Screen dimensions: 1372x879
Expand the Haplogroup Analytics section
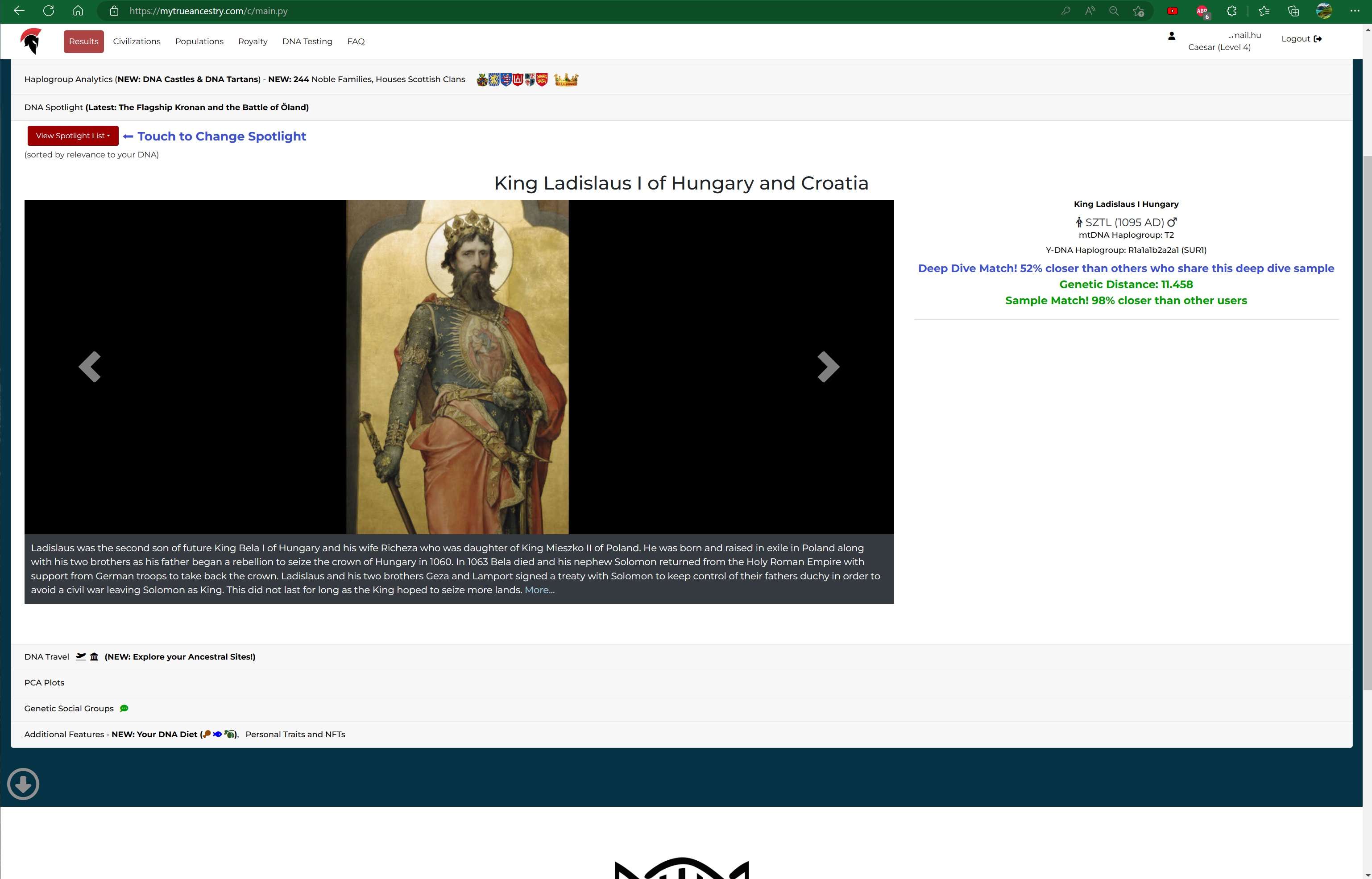681,79
